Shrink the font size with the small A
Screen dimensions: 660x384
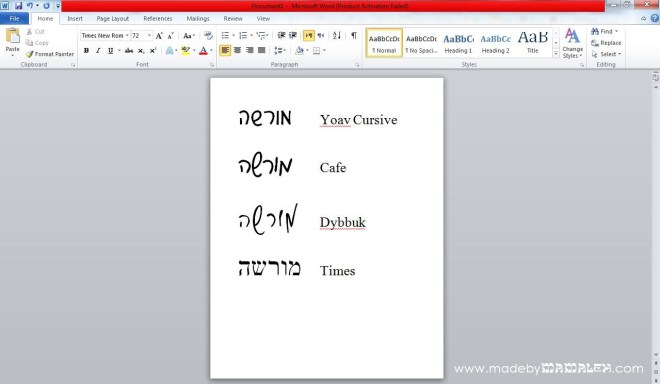click(170, 36)
